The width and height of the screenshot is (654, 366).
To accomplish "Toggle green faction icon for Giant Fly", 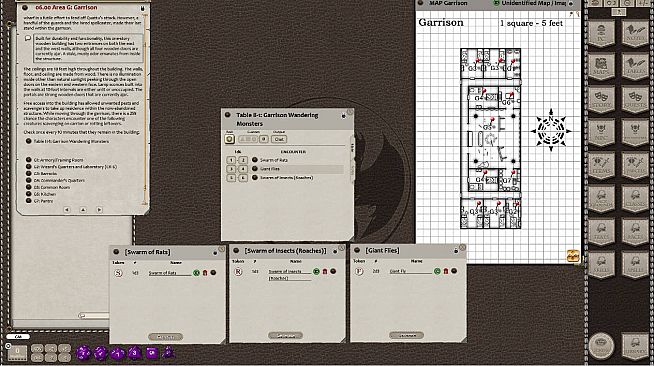I will [x=437, y=271].
